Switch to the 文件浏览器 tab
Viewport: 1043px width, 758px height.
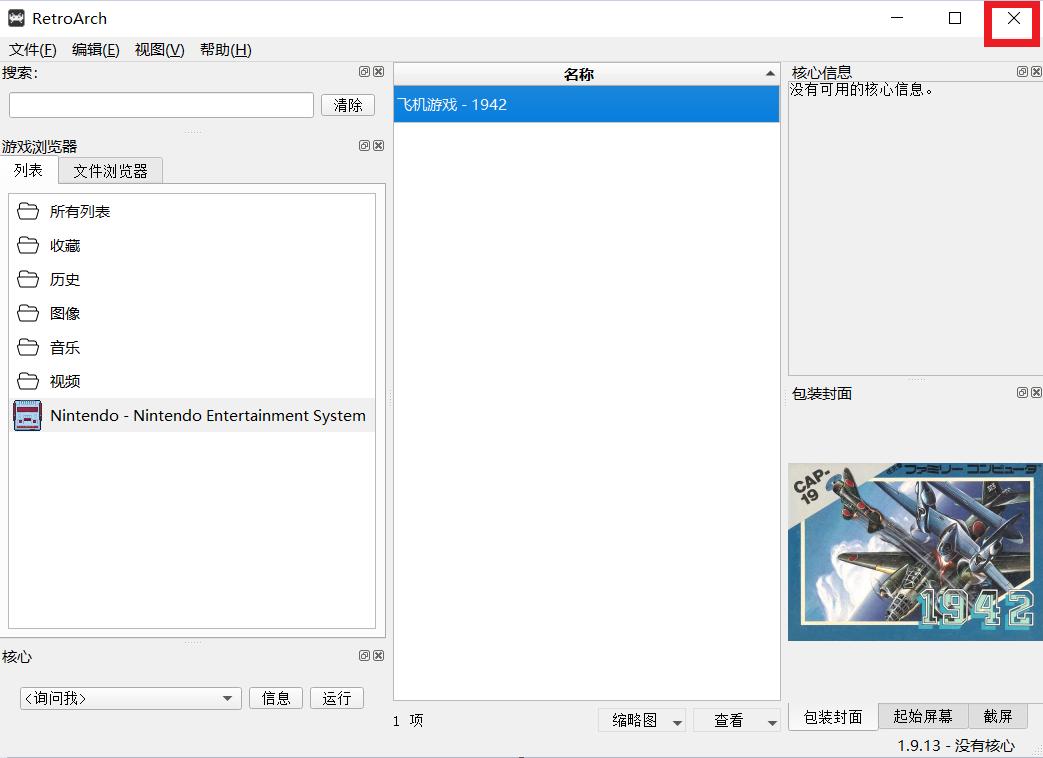point(109,170)
